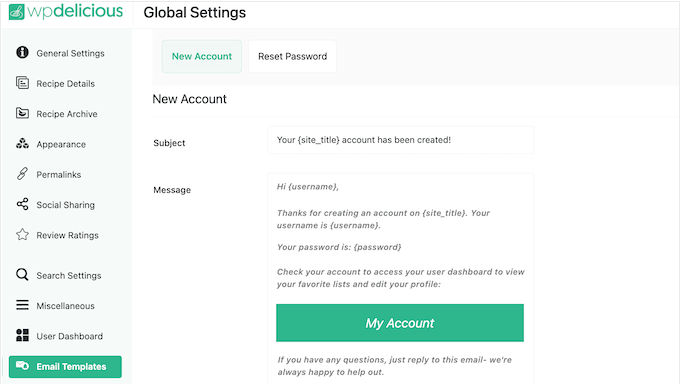Click the Subject input field
This screenshot has height=384, width=680.
pyautogui.click(x=400, y=140)
